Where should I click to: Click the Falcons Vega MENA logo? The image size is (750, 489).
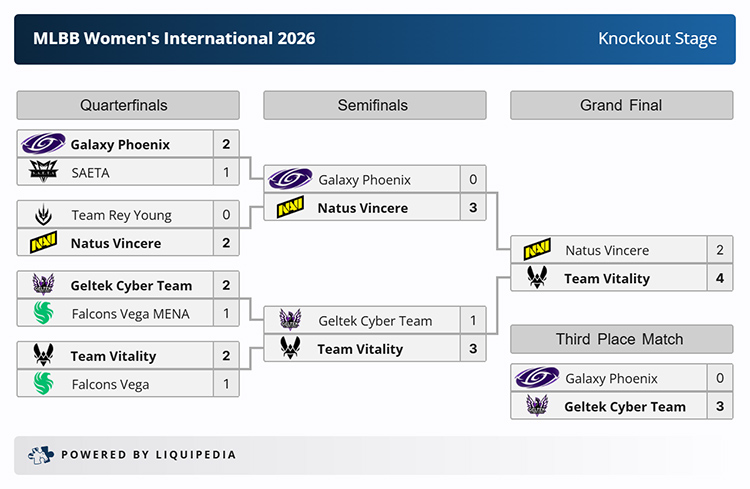tap(43, 313)
